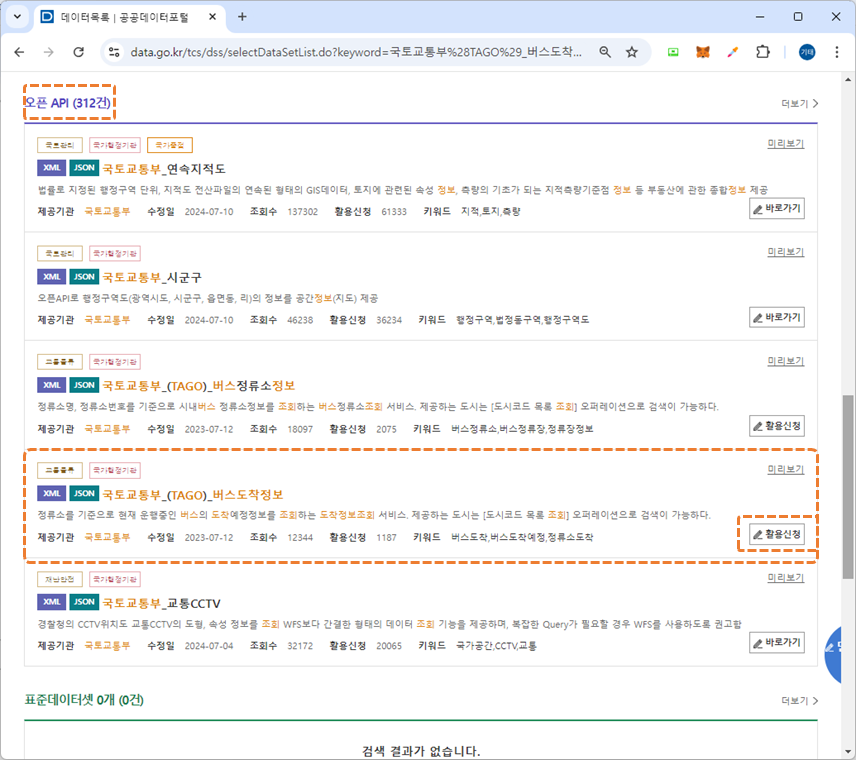Open 국토교통부_(TAGO)_버스도착정보 title
856x760 pixels.
(x=193, y=495)
